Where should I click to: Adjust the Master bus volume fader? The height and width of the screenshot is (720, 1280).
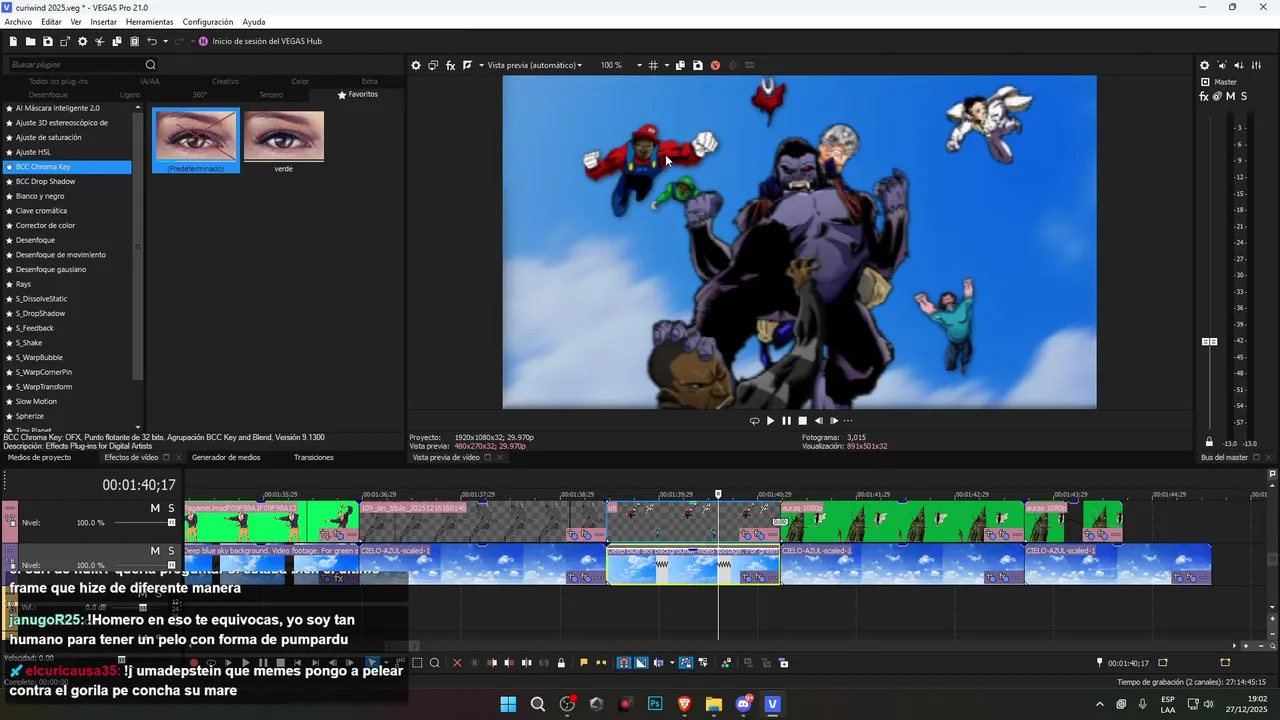[x=1209, y=342]
